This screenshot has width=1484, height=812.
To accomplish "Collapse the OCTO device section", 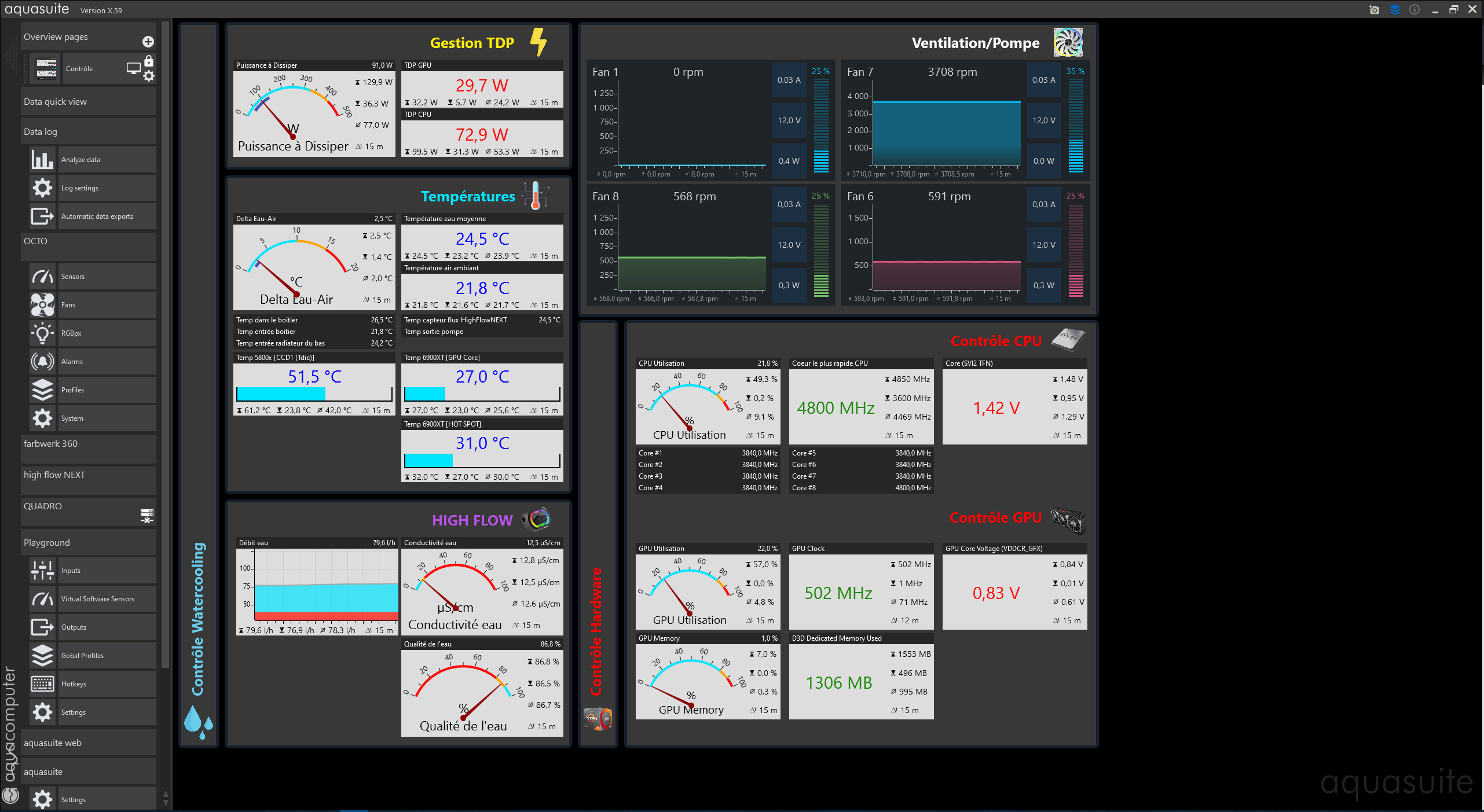I will click(89, 247).
